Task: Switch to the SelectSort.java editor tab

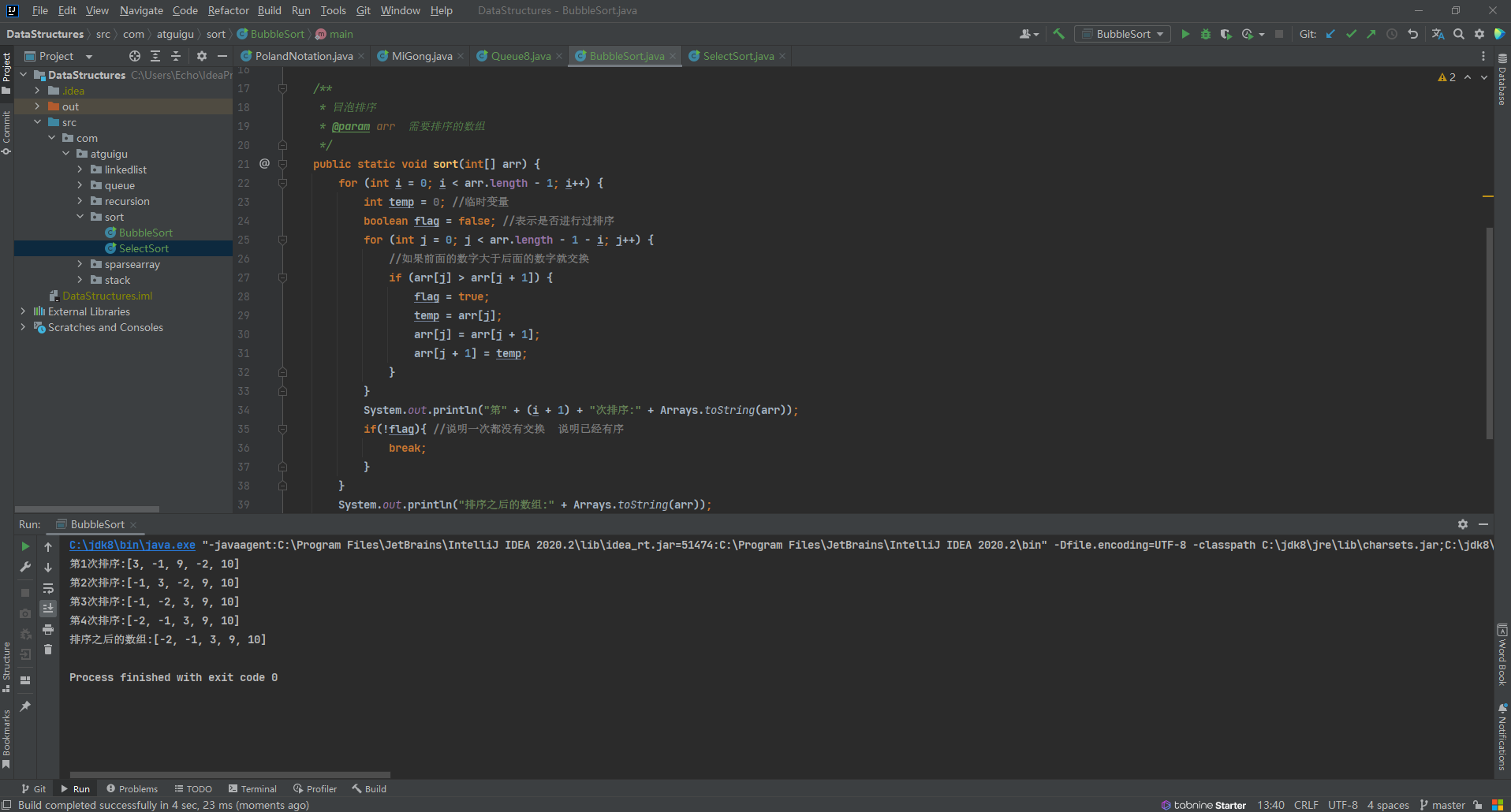Action: (x=737, y=56)
